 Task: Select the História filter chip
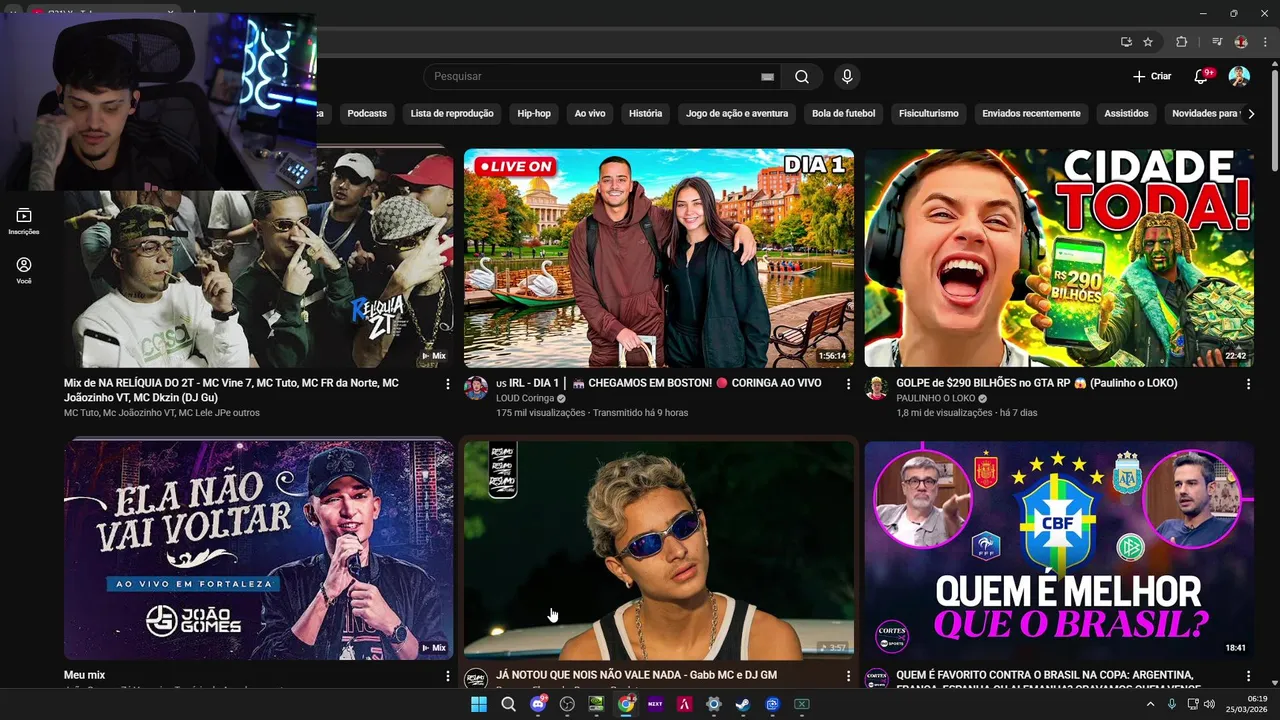pyautogui.click(x=645, y=114)
